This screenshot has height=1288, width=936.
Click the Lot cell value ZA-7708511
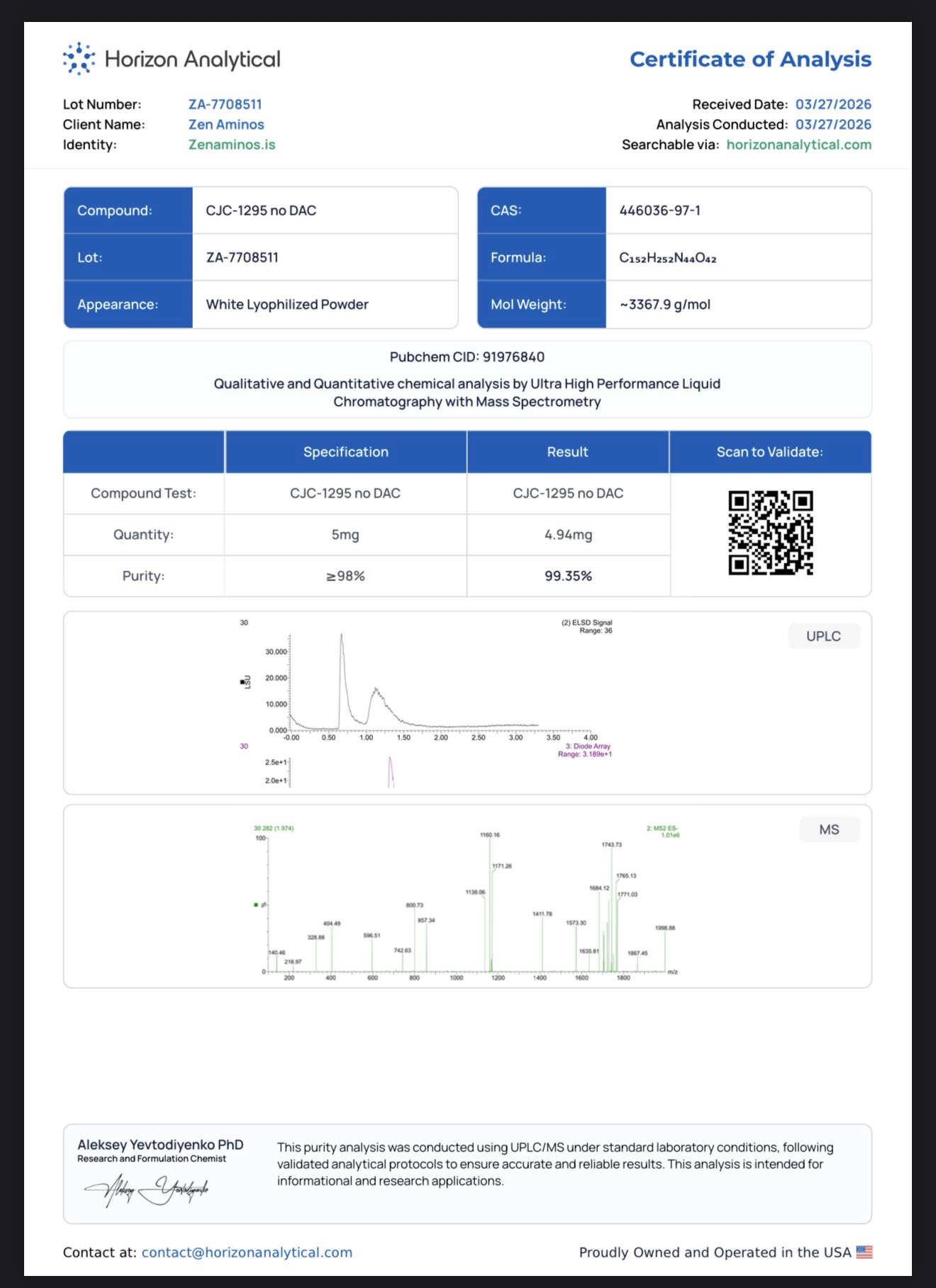click(243, 257)
